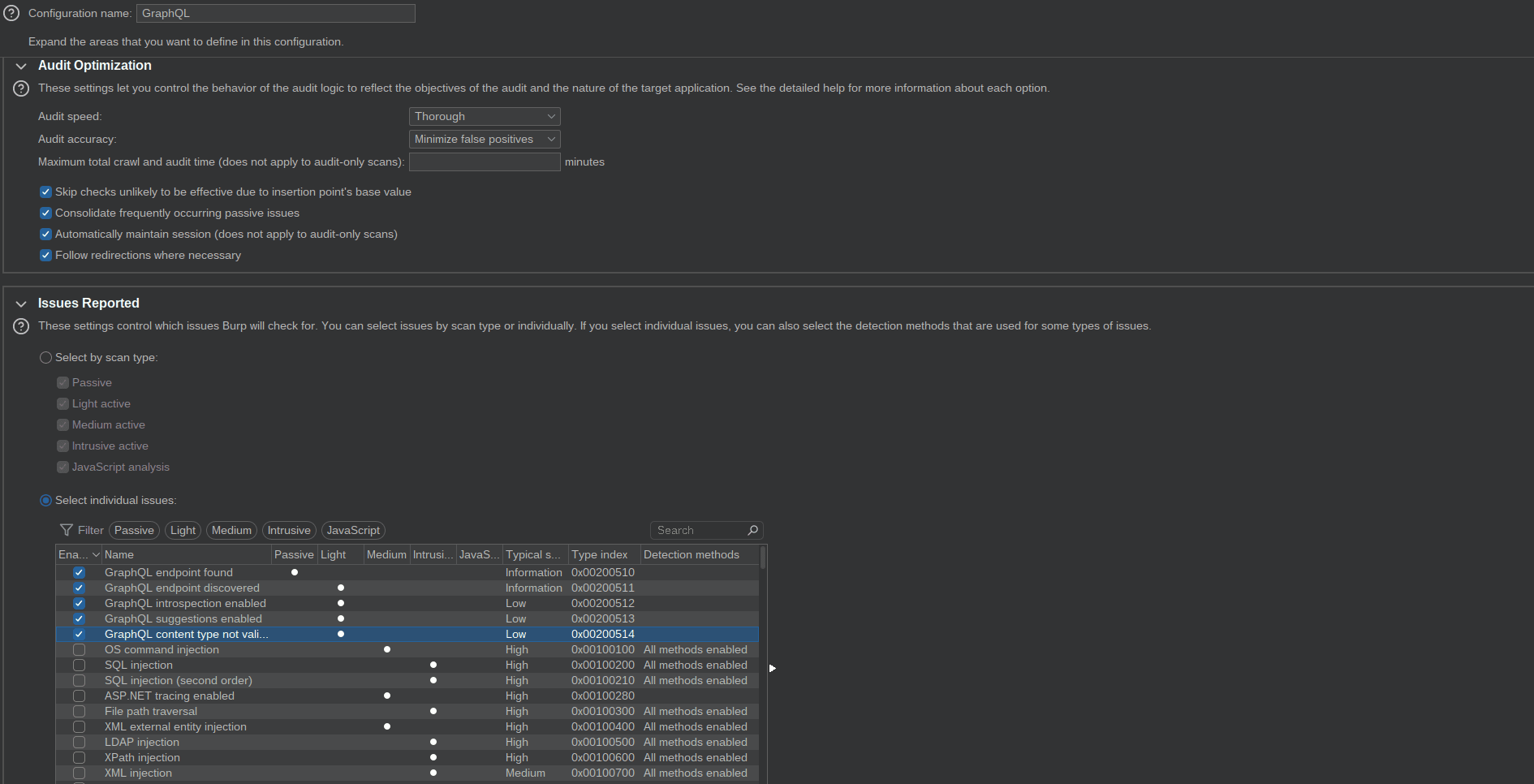
Task: Click the Configuration name field
Action: coord(276,13)
